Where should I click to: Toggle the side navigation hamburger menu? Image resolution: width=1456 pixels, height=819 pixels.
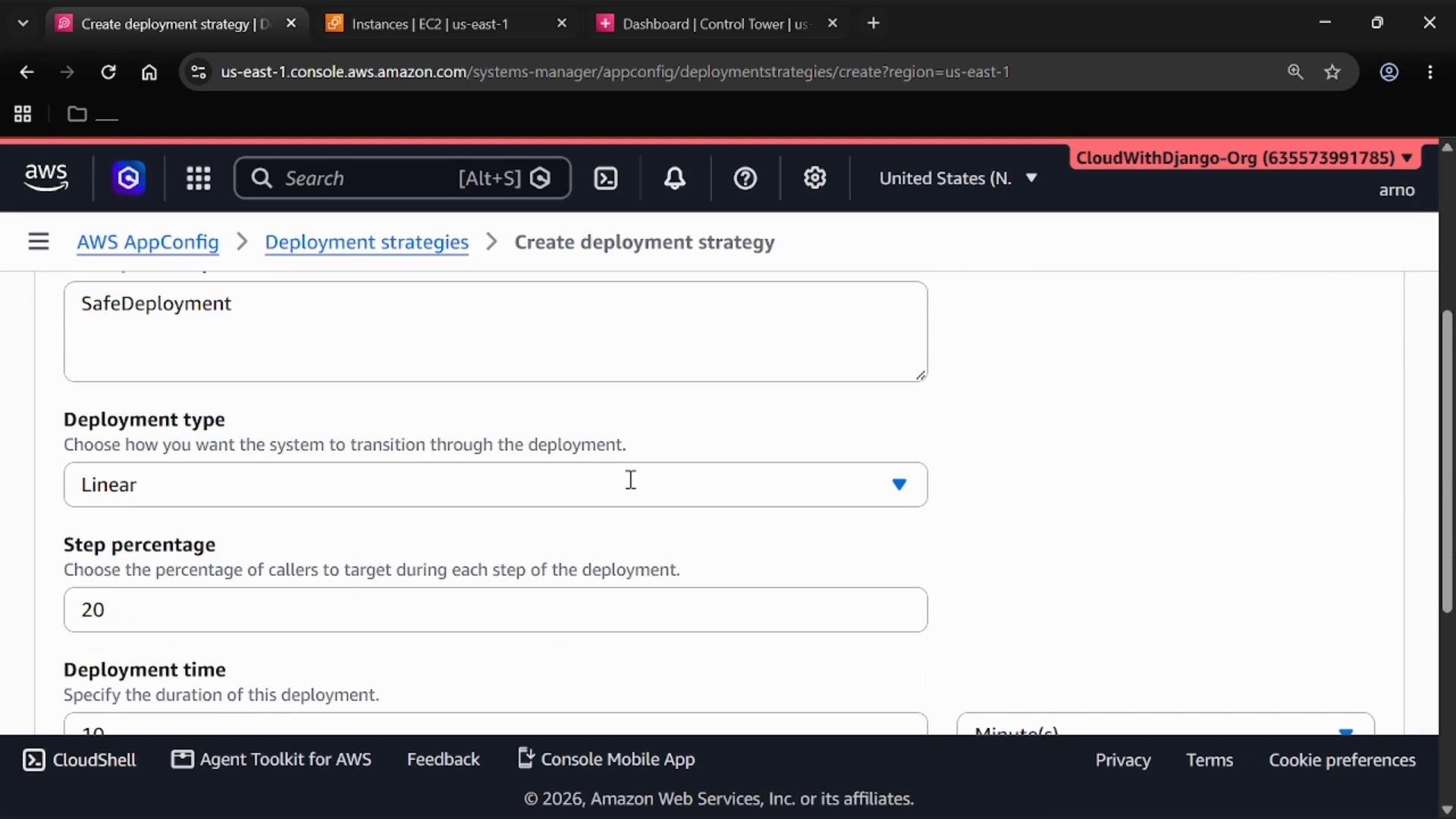[x=39, y=242]
